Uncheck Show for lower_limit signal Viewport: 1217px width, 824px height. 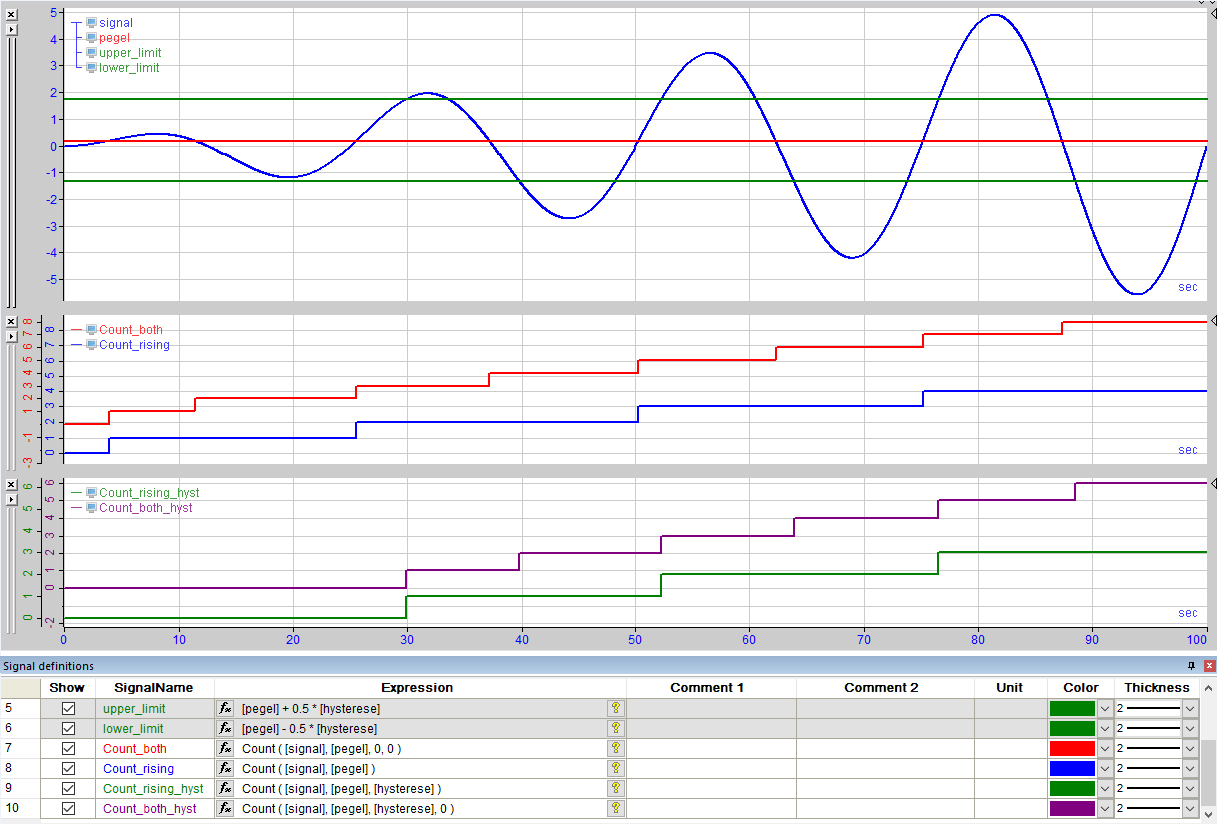[69, 729]
